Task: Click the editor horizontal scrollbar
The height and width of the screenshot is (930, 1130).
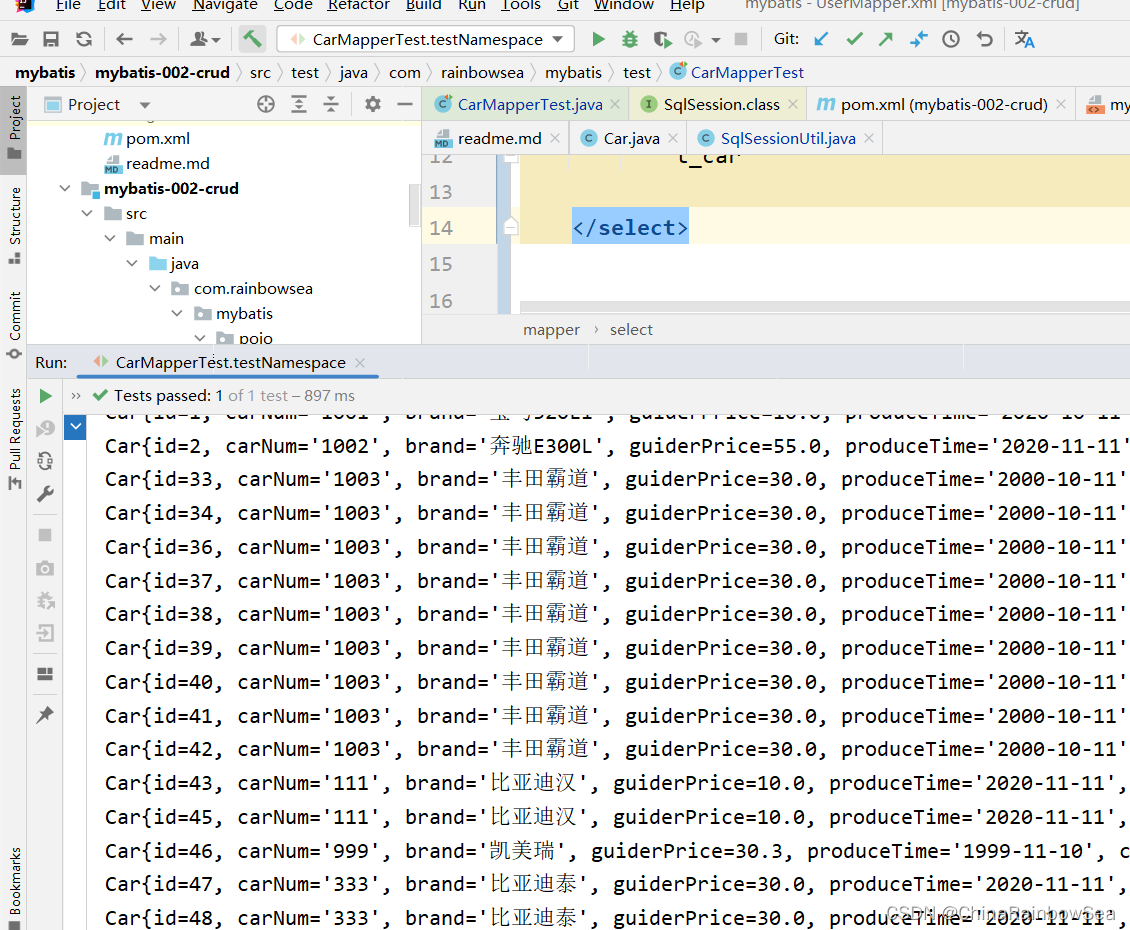Action: pyautogui.click(x=824, y=307)
